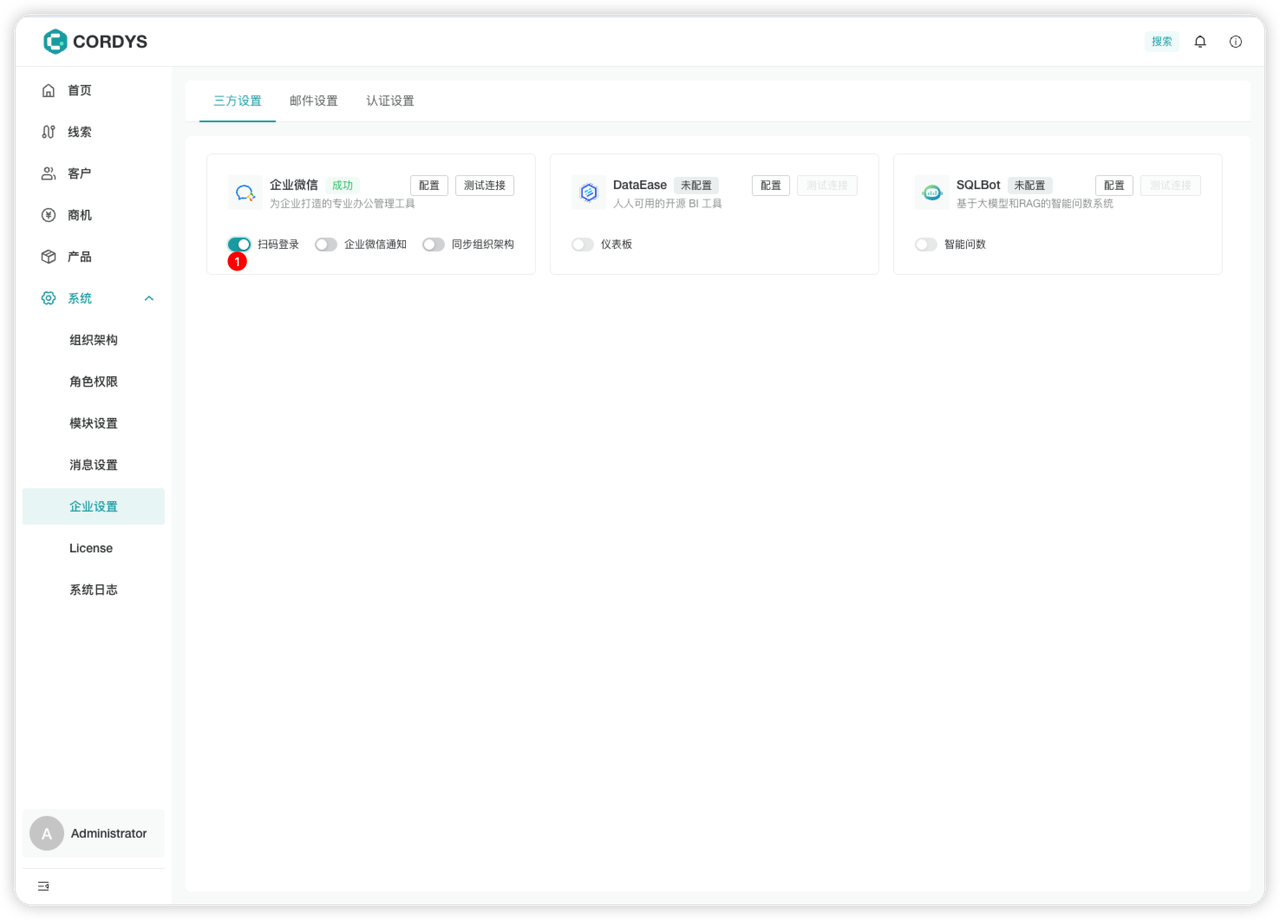Viewport: 1280px width, 920px height.
Task: Click the gear icon beside 系统
Action: coord(48,298)
